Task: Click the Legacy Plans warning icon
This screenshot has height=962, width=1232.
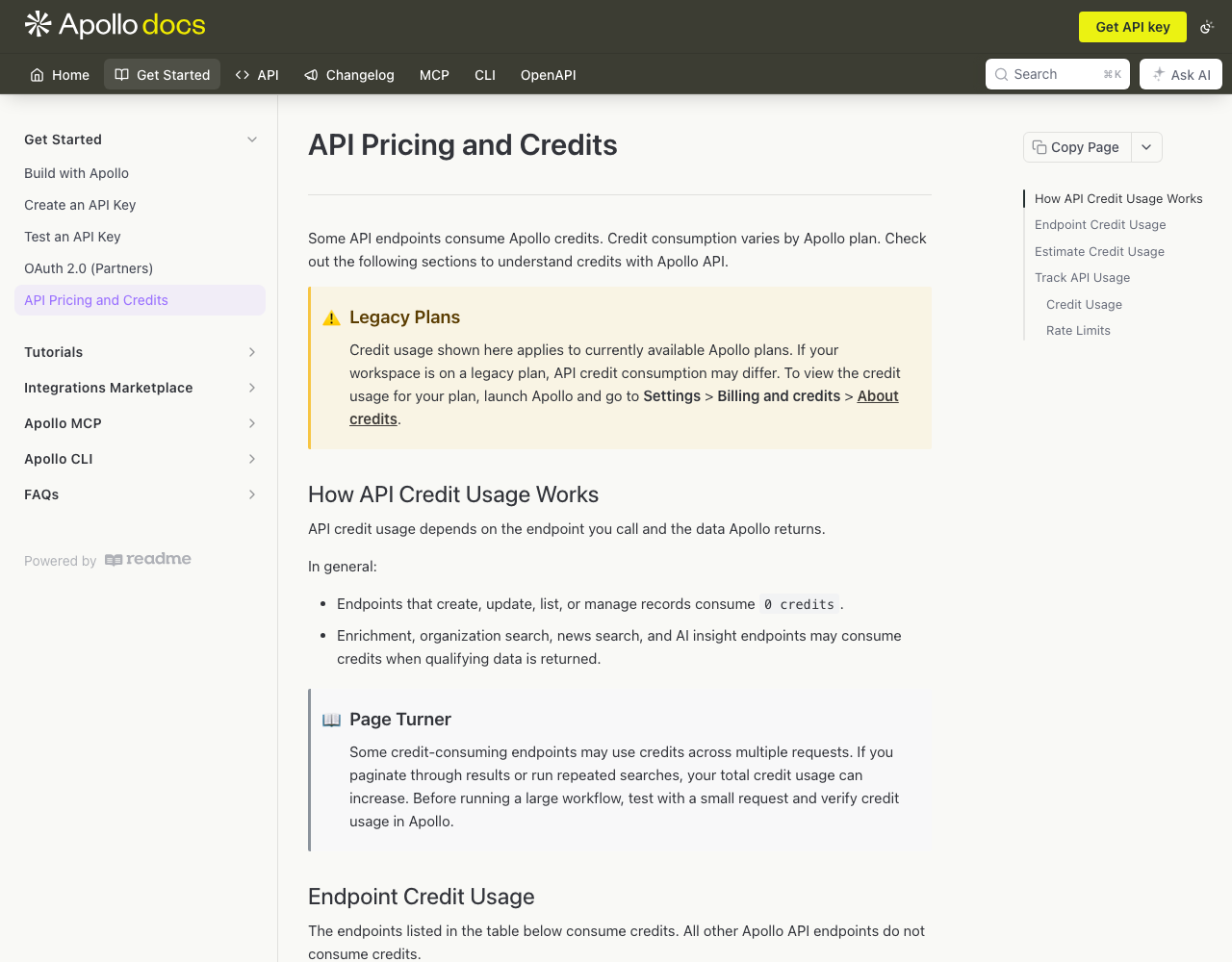Action: pos(331,318)
